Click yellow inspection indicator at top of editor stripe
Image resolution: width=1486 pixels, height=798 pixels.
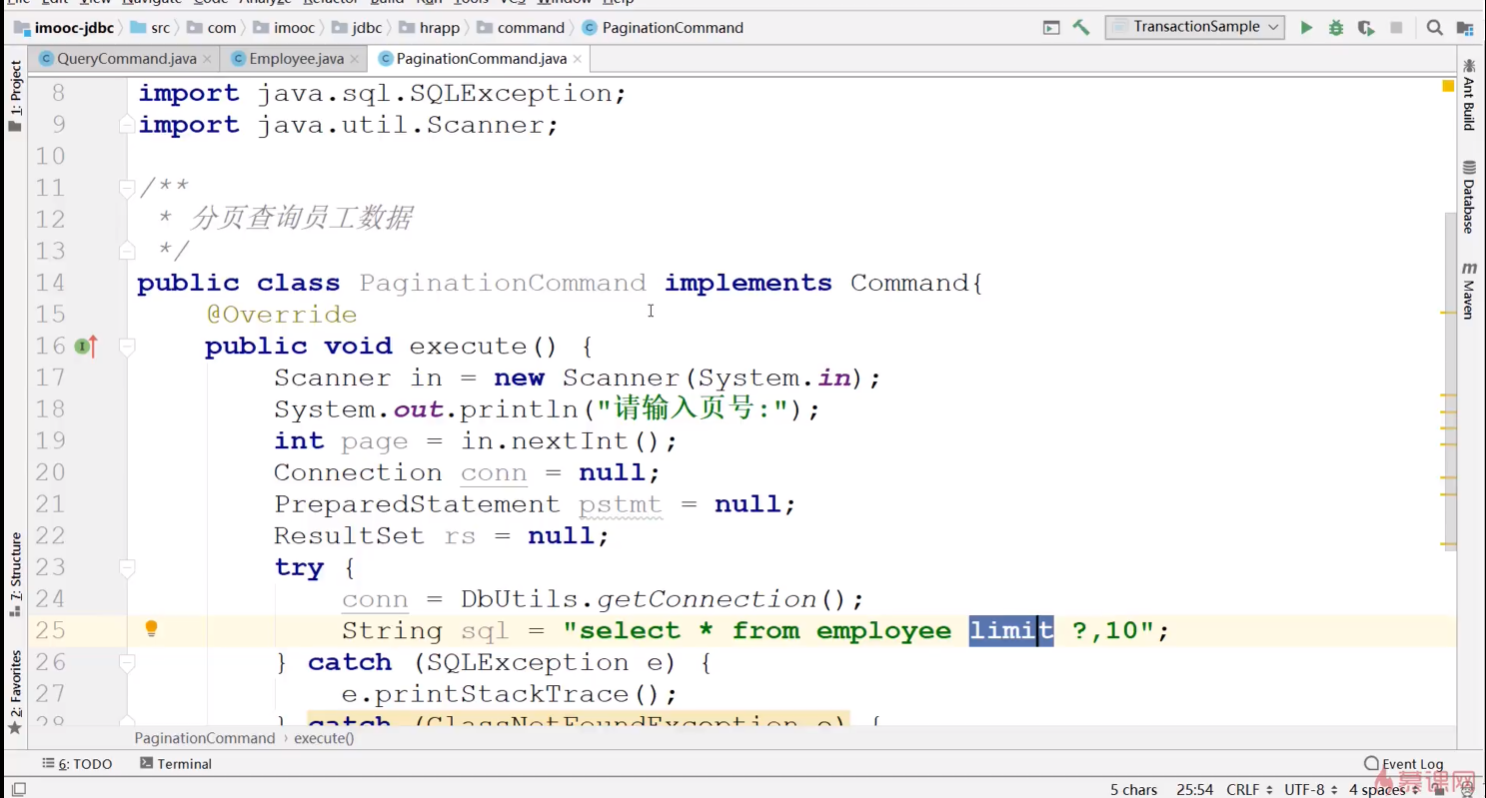tap(1448, 86)
